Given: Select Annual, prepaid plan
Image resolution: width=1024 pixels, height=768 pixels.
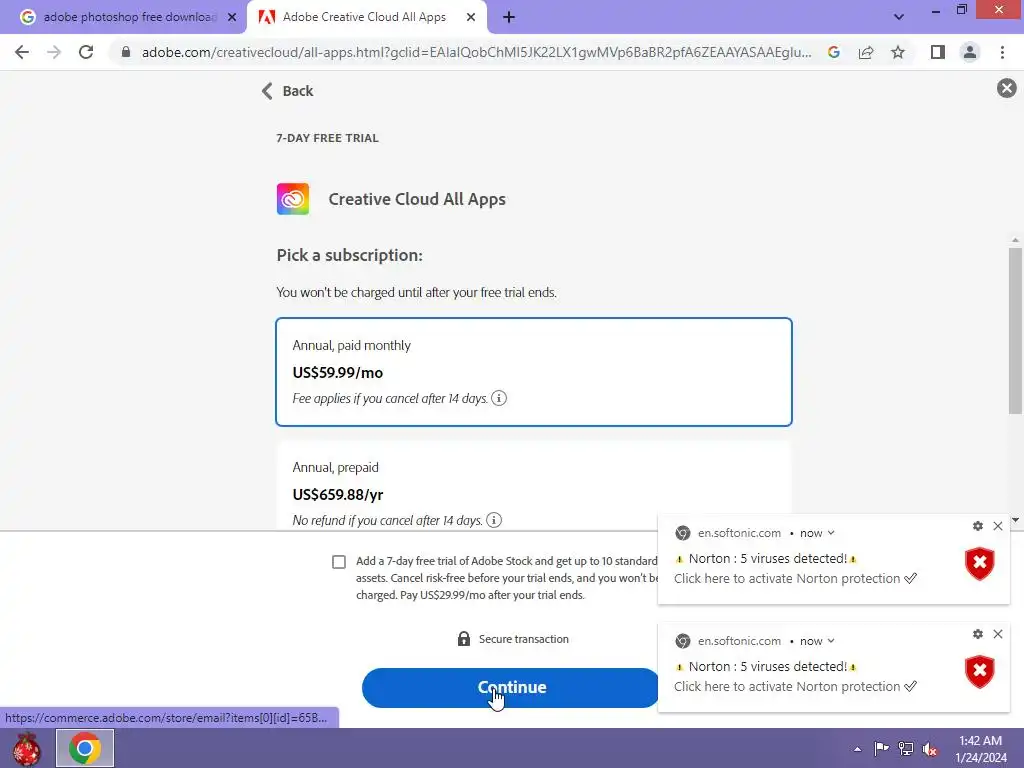Looking at the screenshot, I should click(x=534, y=486).
